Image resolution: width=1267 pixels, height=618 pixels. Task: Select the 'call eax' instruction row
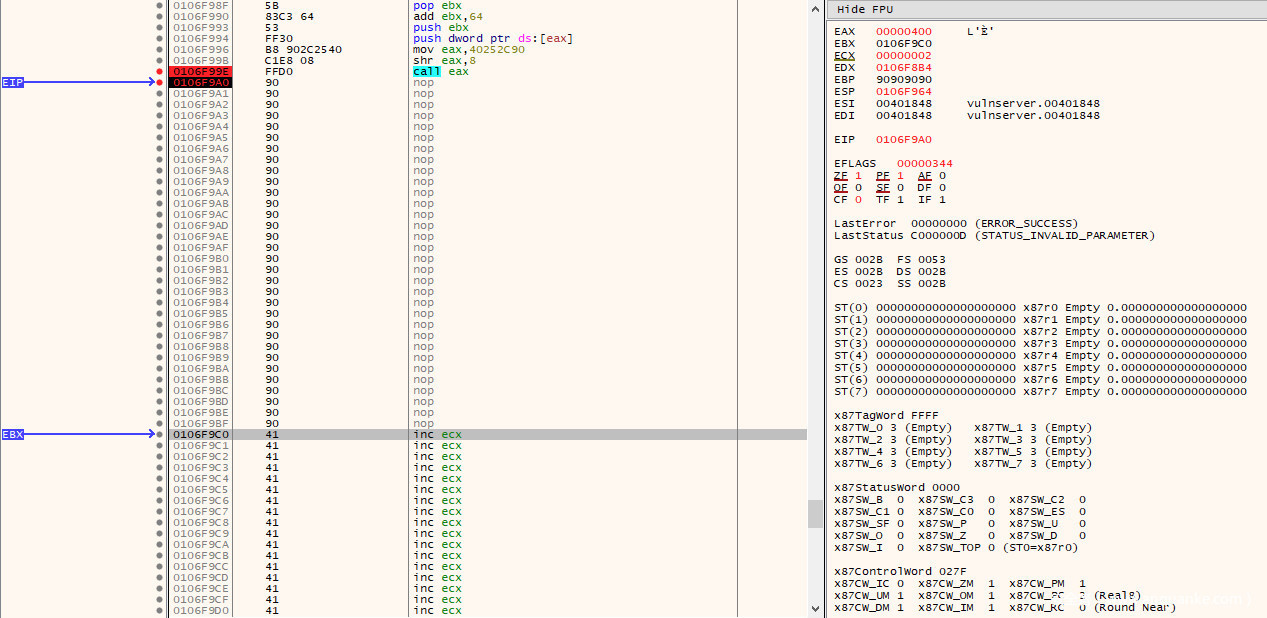pyautogui.click(x=440, y=71)
